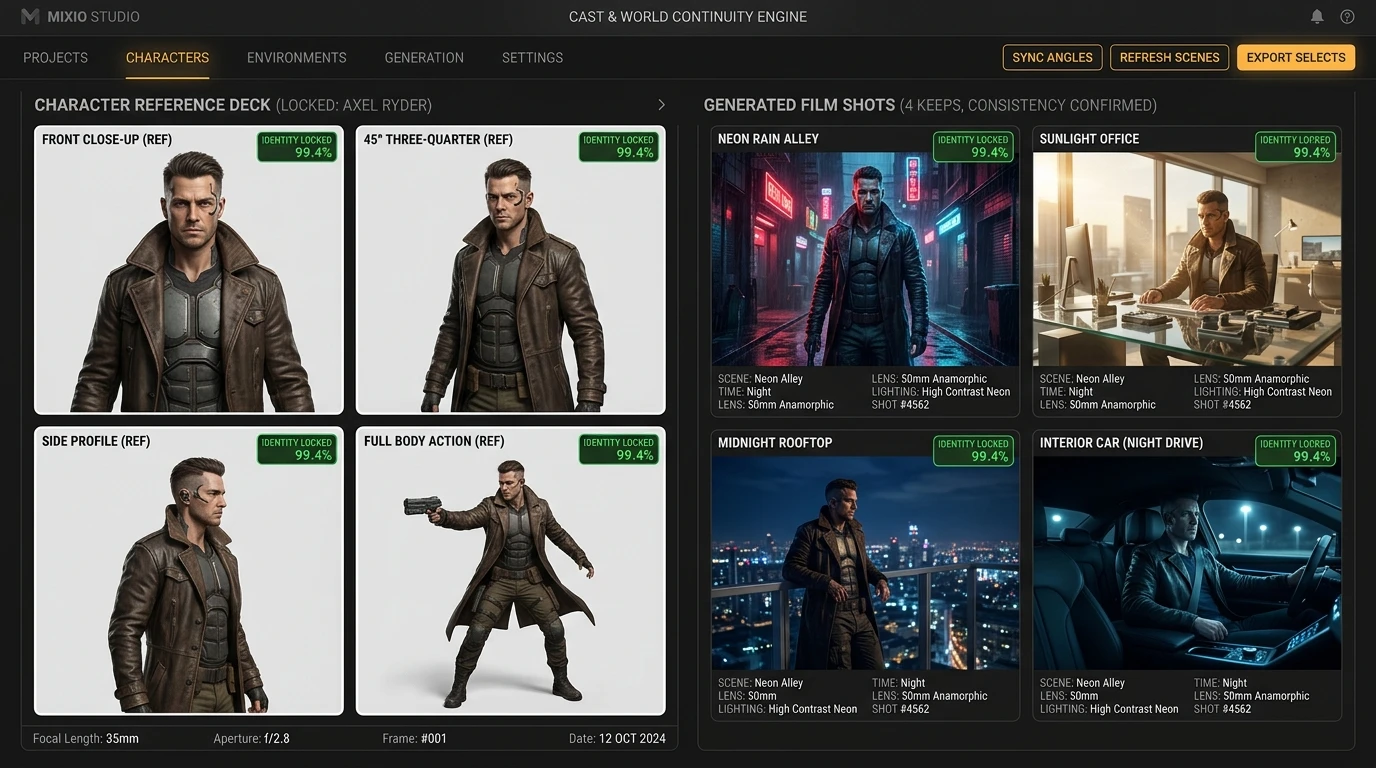This screenshot has width=1376, height=768.
Task: Open the notifications bell icon
Action: tap(1317, 17)
